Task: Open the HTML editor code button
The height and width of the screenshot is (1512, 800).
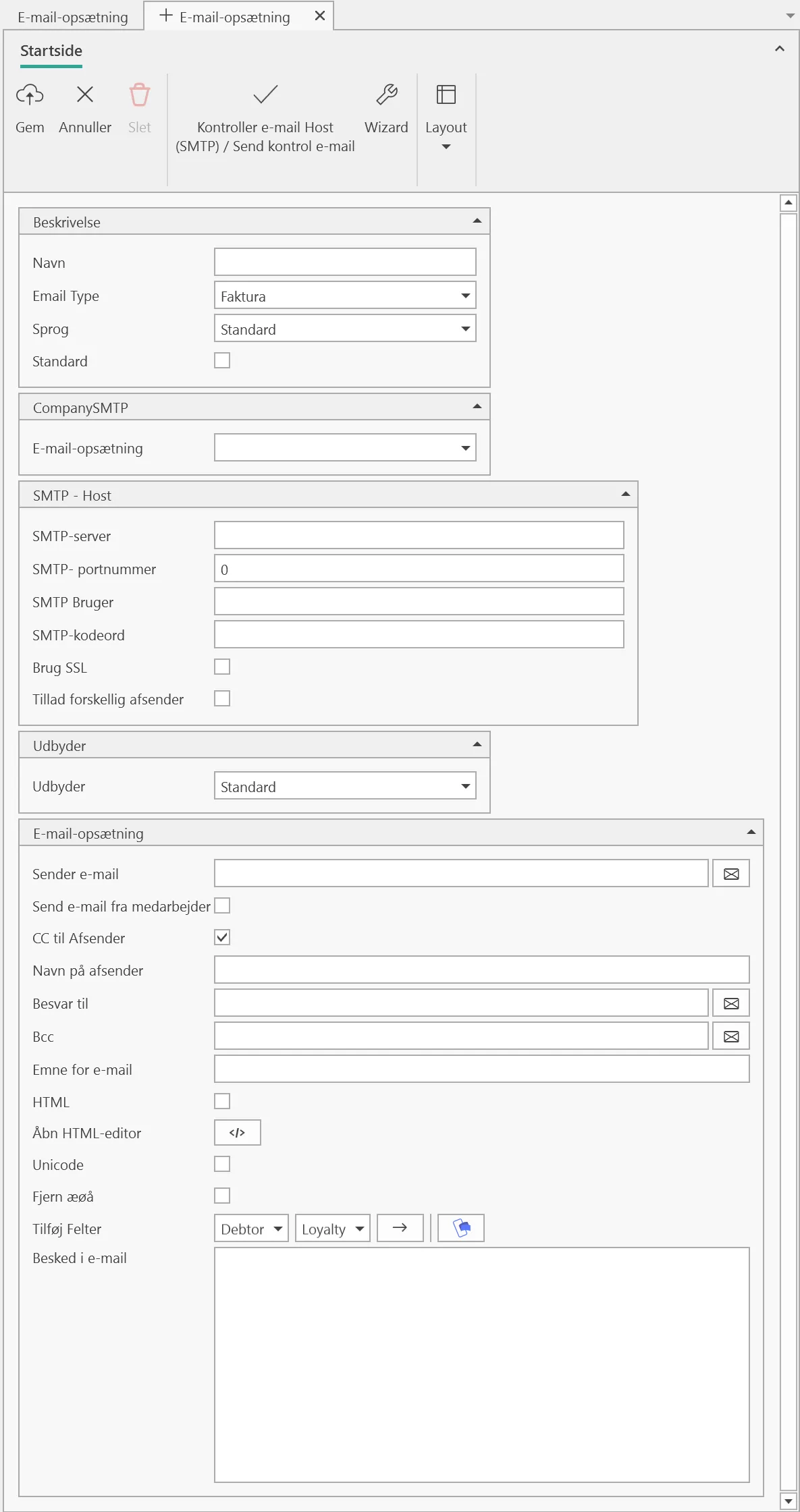Action: [x=238, y=1133]
